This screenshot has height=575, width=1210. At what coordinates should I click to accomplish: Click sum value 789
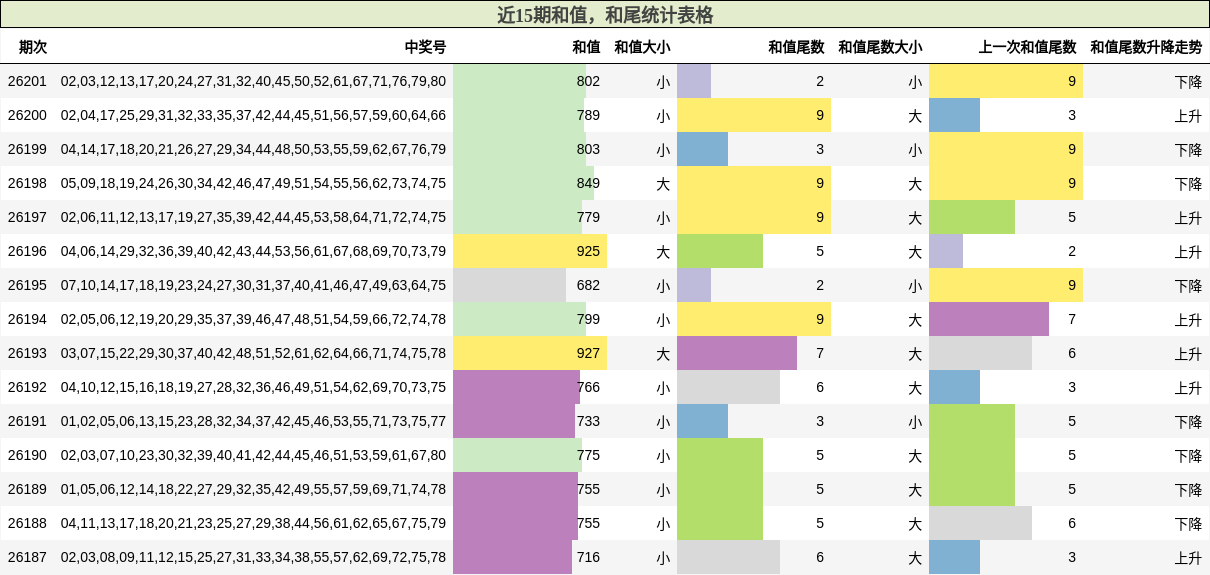point(588,115)
